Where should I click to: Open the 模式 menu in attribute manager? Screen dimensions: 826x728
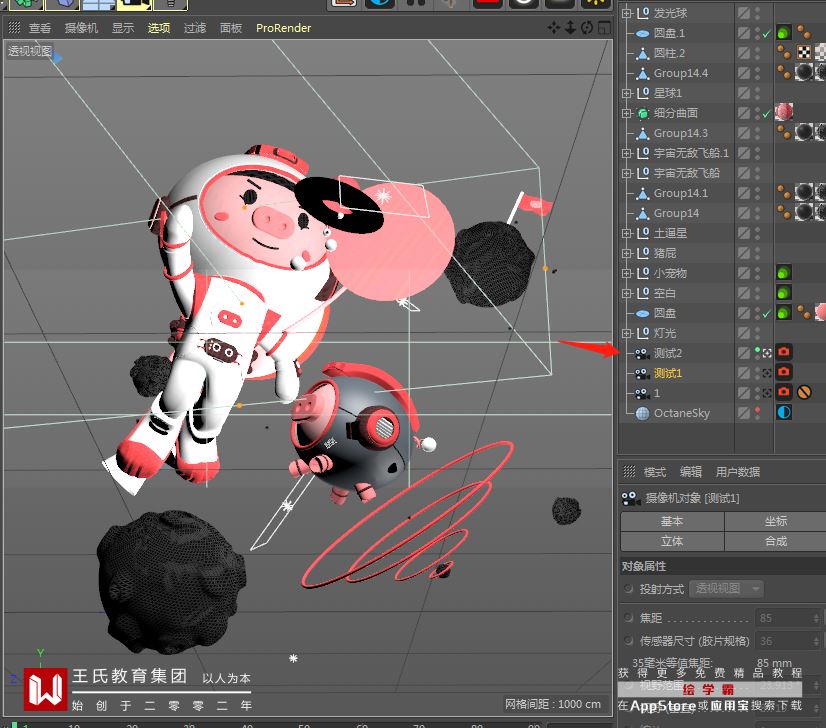[x=655, y=472]
